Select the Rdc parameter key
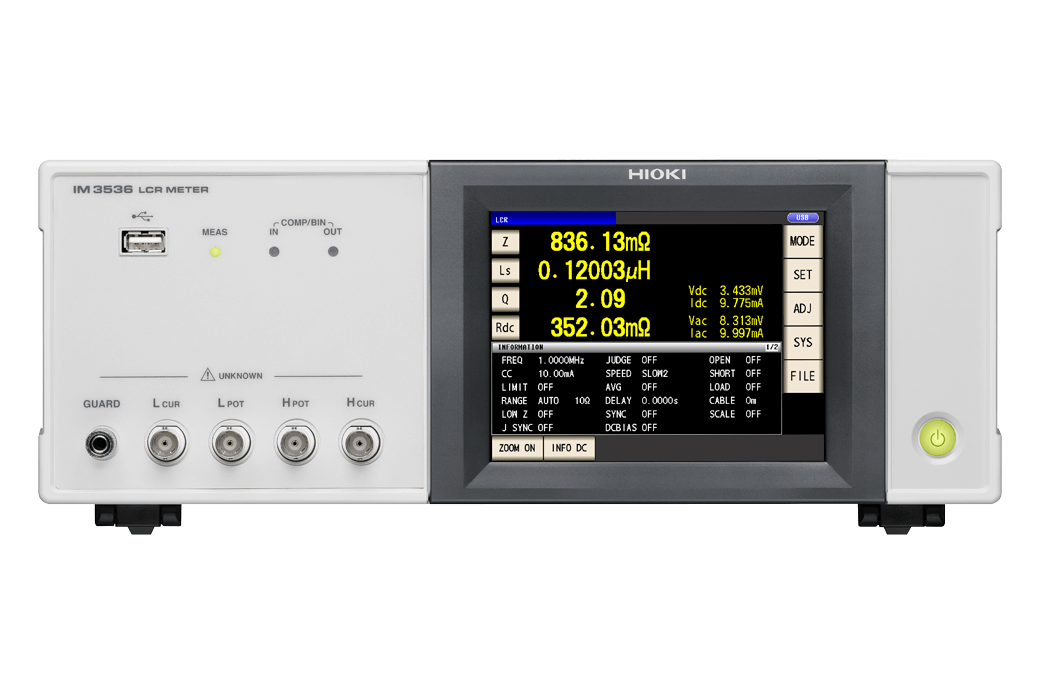 click(x=506, y=327)
